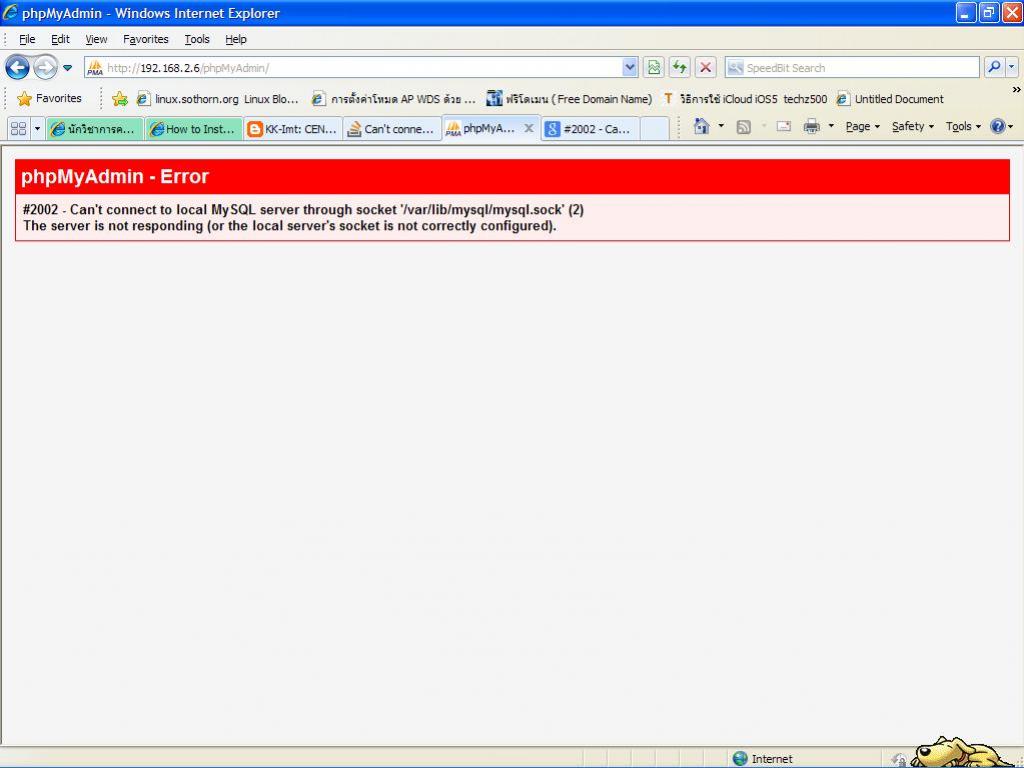
Task: Click the SpeedBit Search box
Action: pyautogui.click(x=852, y=68)
